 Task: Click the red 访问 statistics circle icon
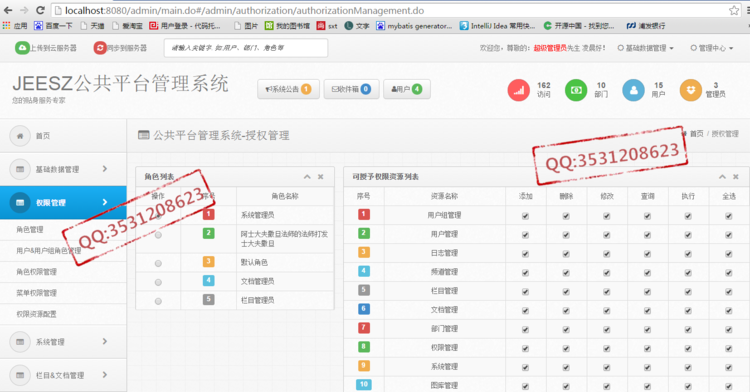pyautogui.click(x=518, y=90)
